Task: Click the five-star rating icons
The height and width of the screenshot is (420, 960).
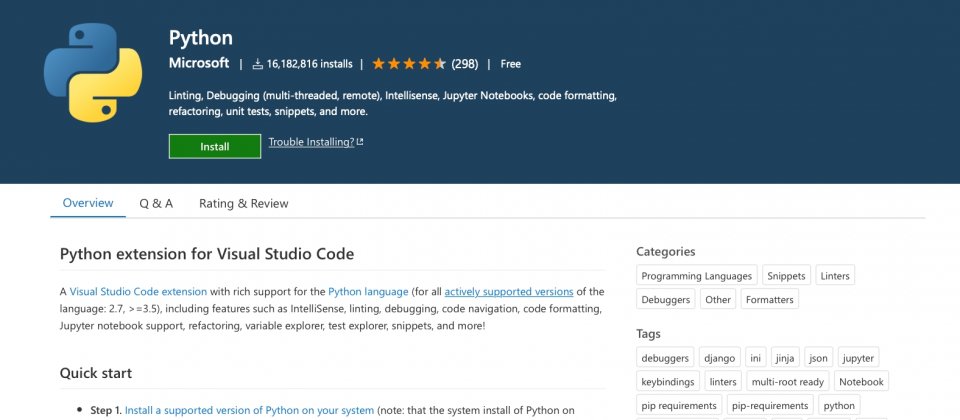Action: 409,64
